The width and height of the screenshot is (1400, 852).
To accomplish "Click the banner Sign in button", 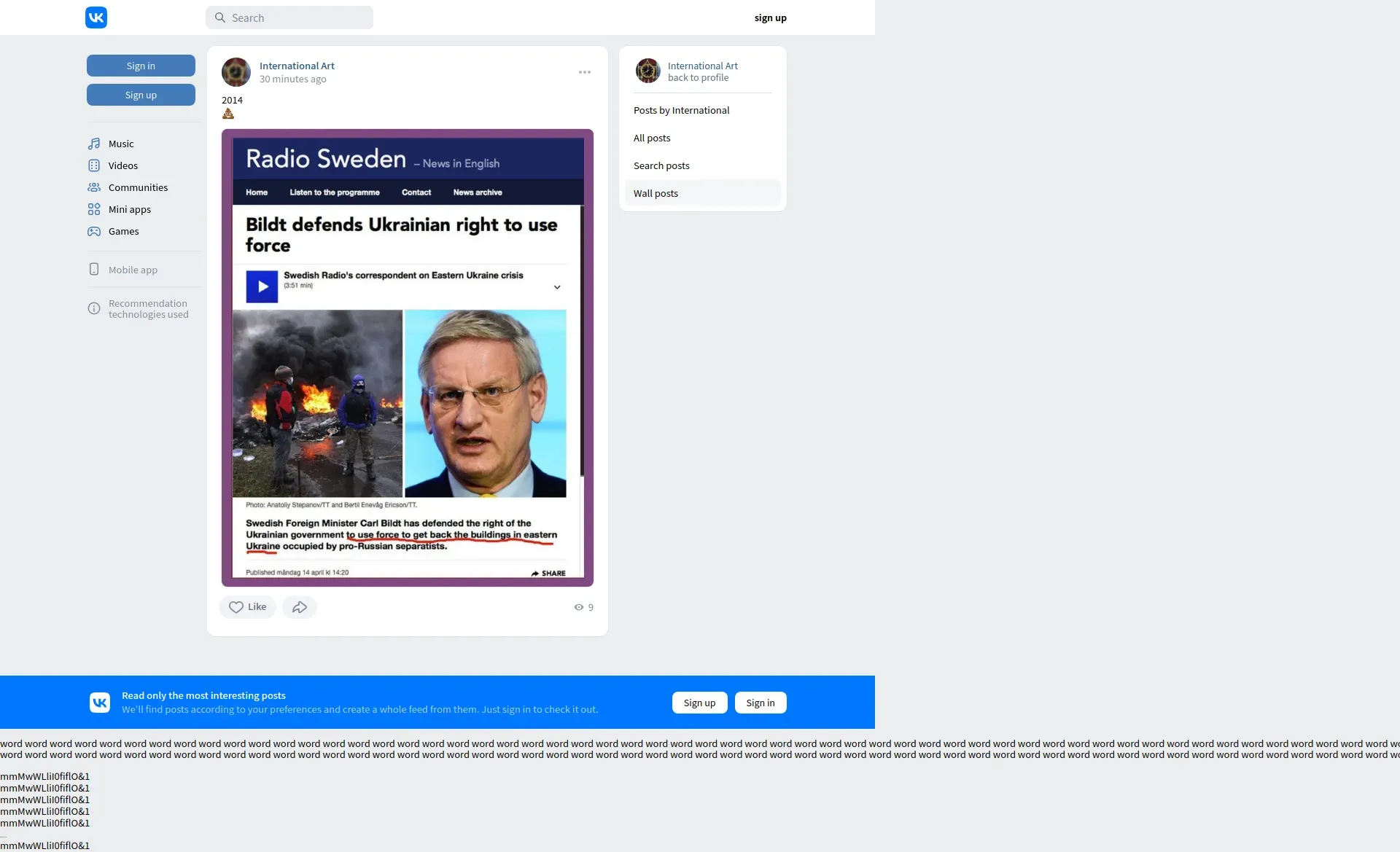I will 761,703.
